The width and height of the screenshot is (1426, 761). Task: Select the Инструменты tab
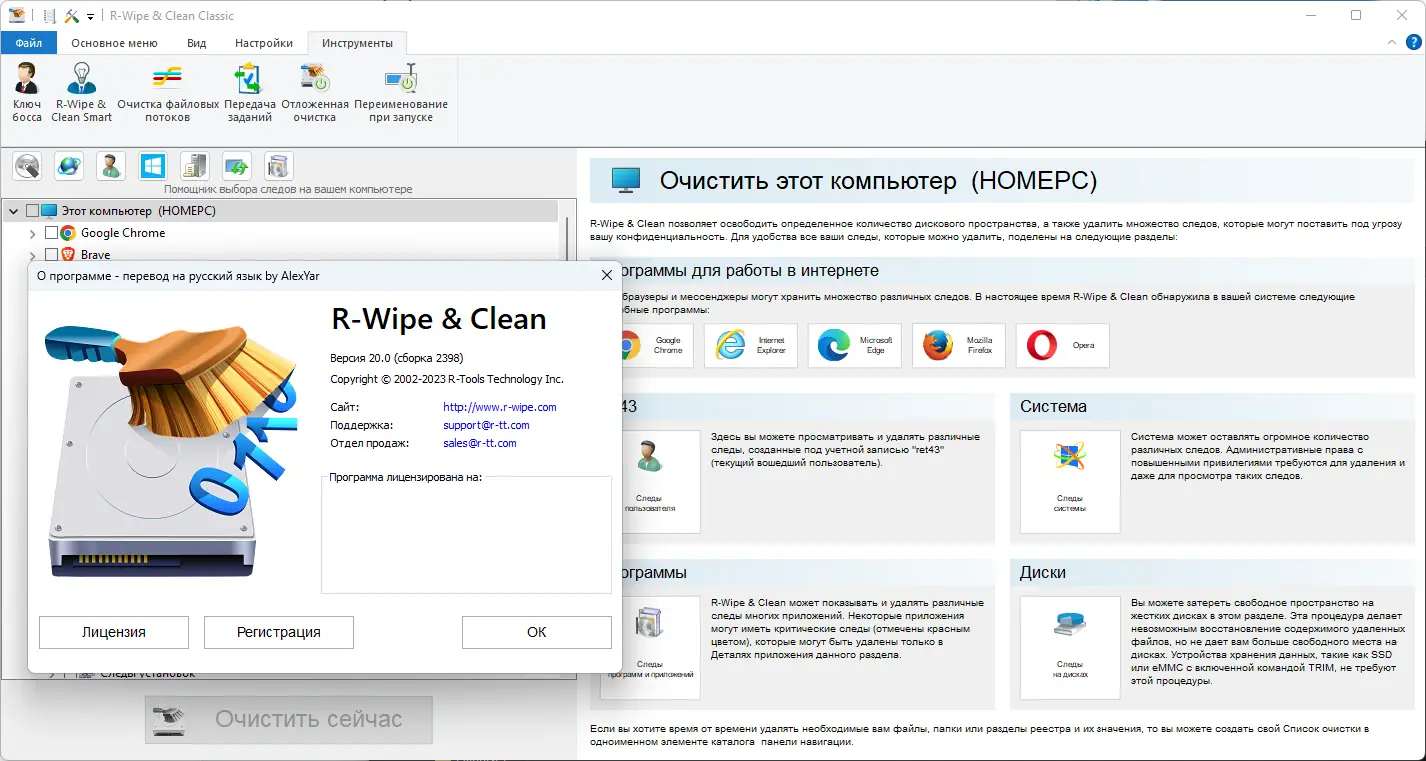[357, 43]
